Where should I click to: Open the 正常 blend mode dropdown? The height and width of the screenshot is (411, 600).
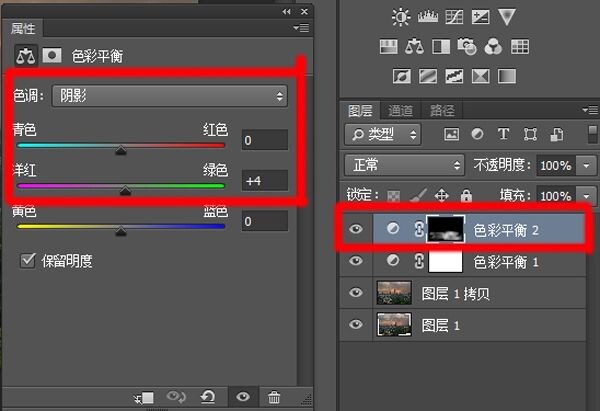pyautogui.click(x=404, y=165)
